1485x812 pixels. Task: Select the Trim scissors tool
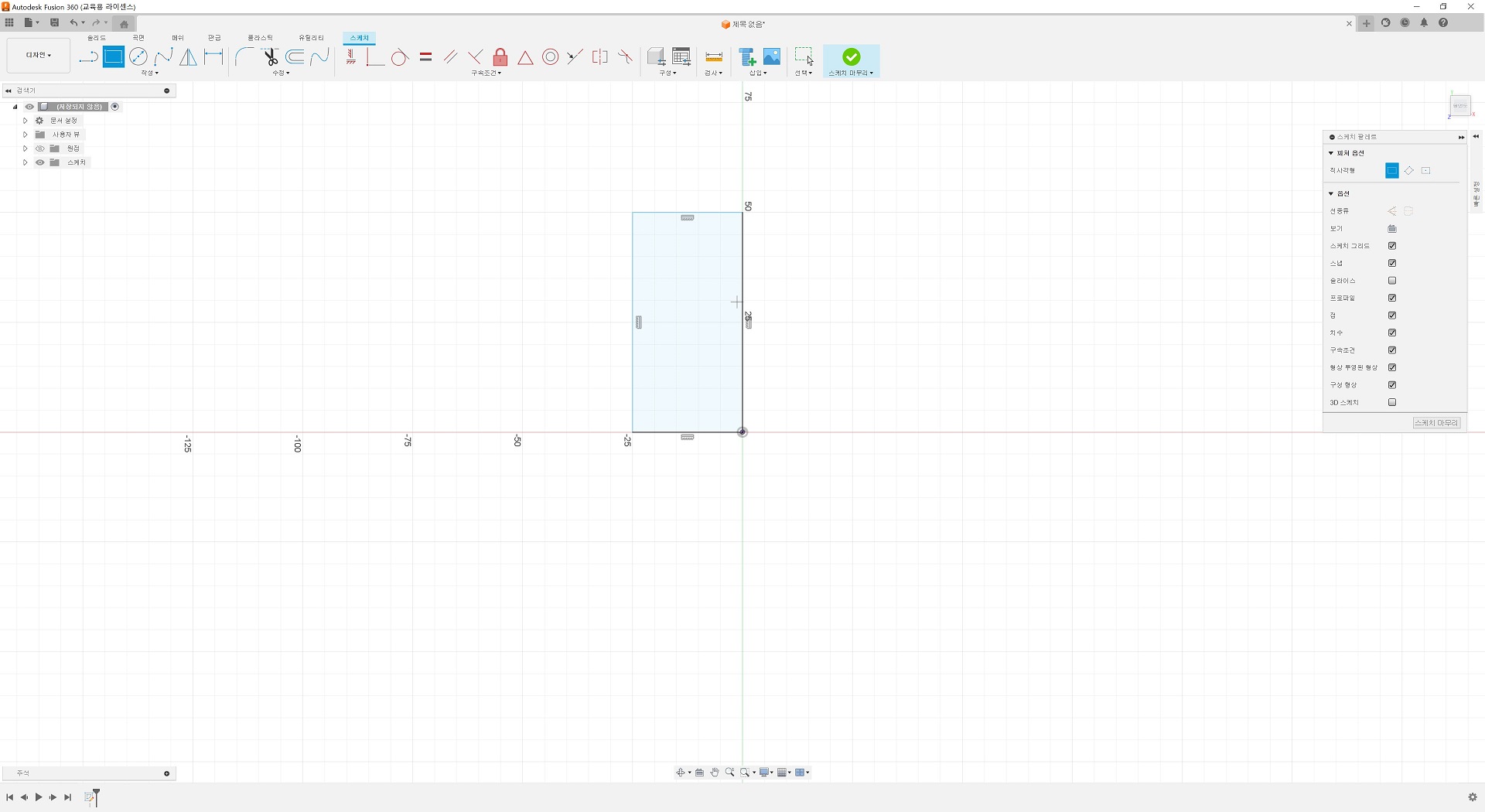point(270,57)
